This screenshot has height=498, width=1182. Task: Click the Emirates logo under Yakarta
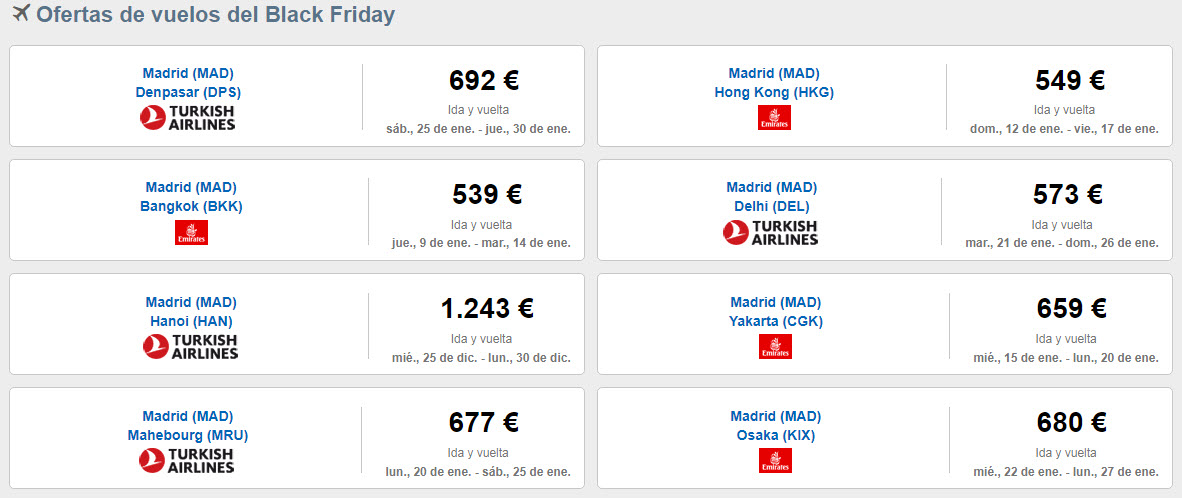[x=775, y=347]
